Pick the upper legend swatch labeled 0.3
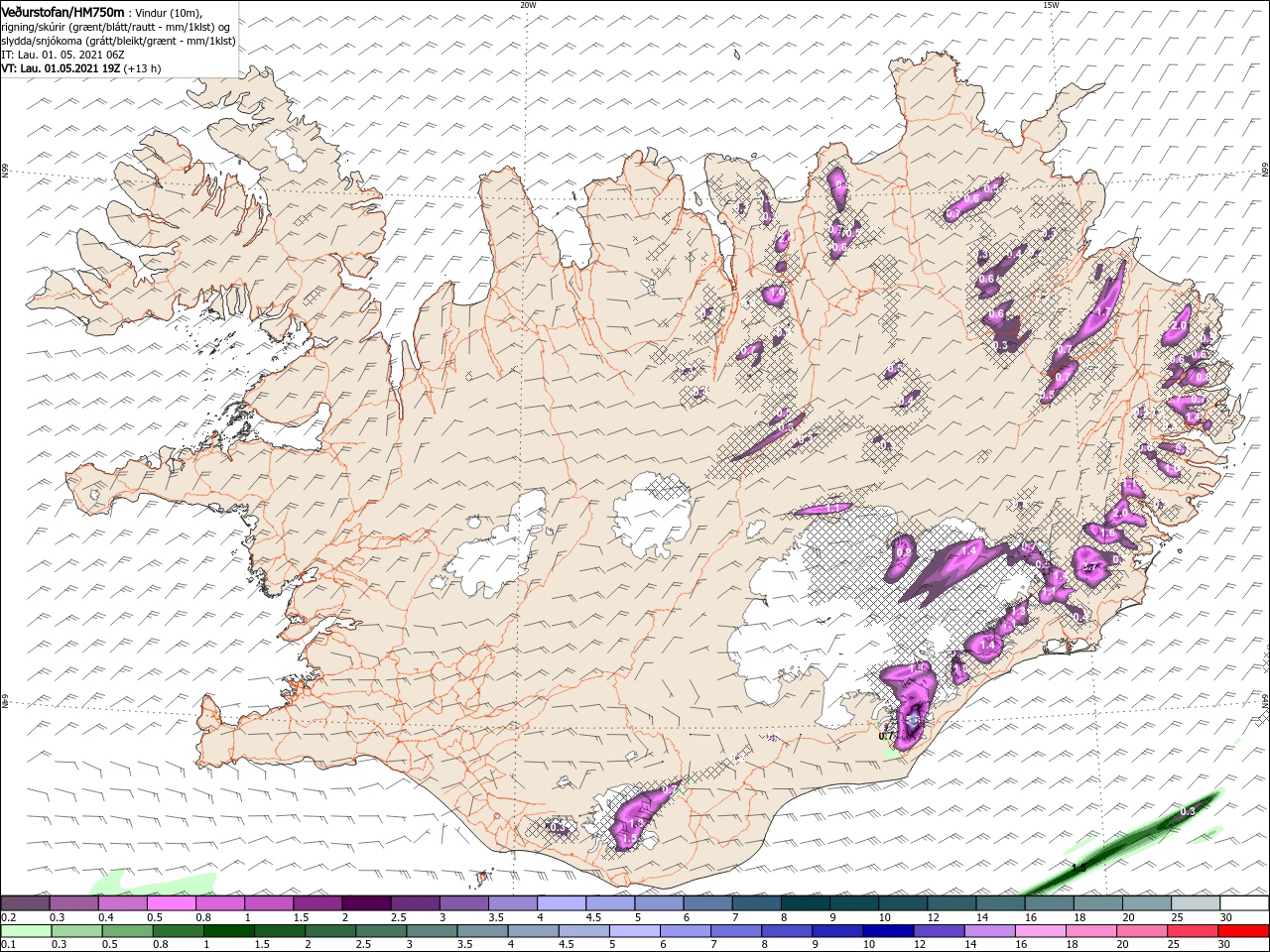Screen dimensions: 1270x952 [73, 903]
